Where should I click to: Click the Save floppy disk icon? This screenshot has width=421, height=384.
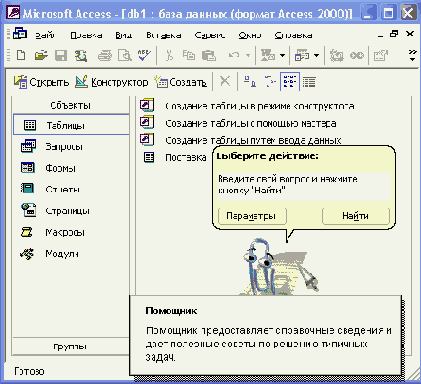[61, 56]
